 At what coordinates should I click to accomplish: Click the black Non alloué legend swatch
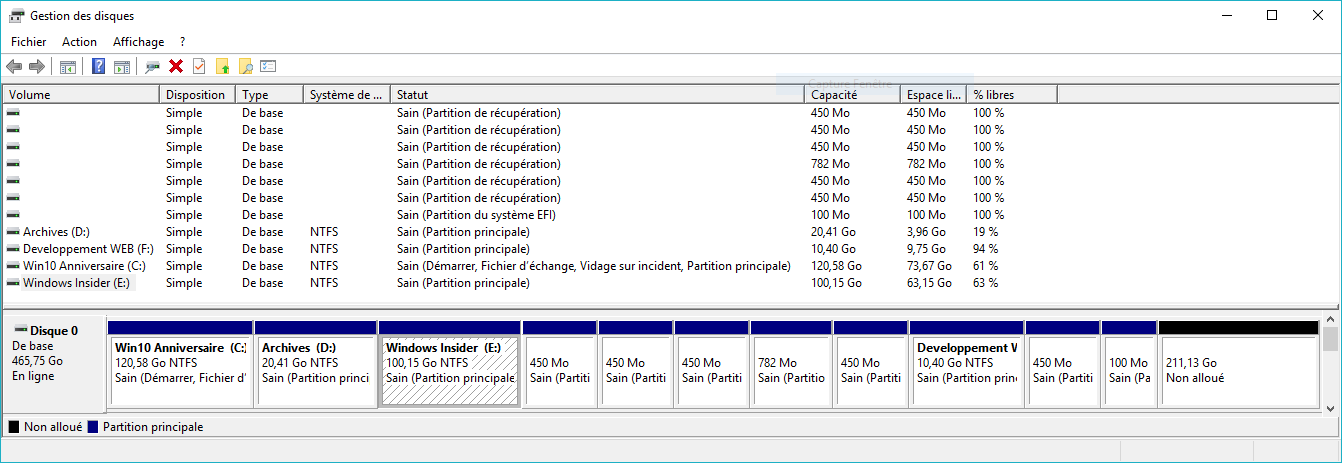pos(14,427)
